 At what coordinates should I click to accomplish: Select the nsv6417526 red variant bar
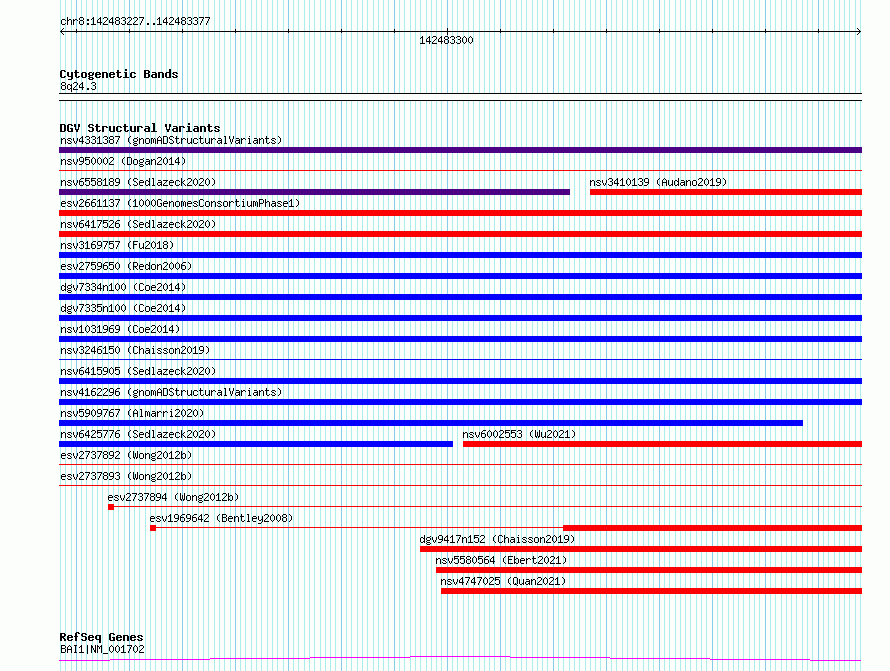[460, 234]
